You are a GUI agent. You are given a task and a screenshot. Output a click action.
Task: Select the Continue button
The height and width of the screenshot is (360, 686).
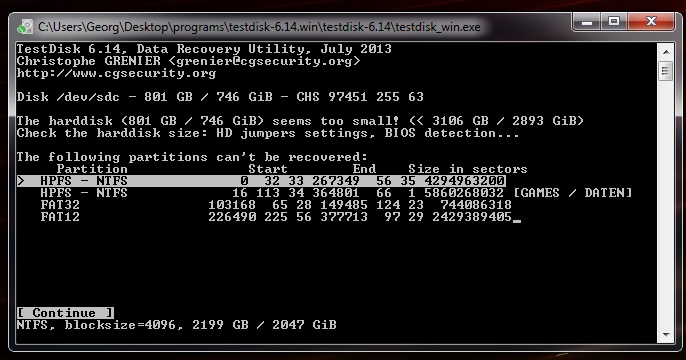tap(65, 313)
